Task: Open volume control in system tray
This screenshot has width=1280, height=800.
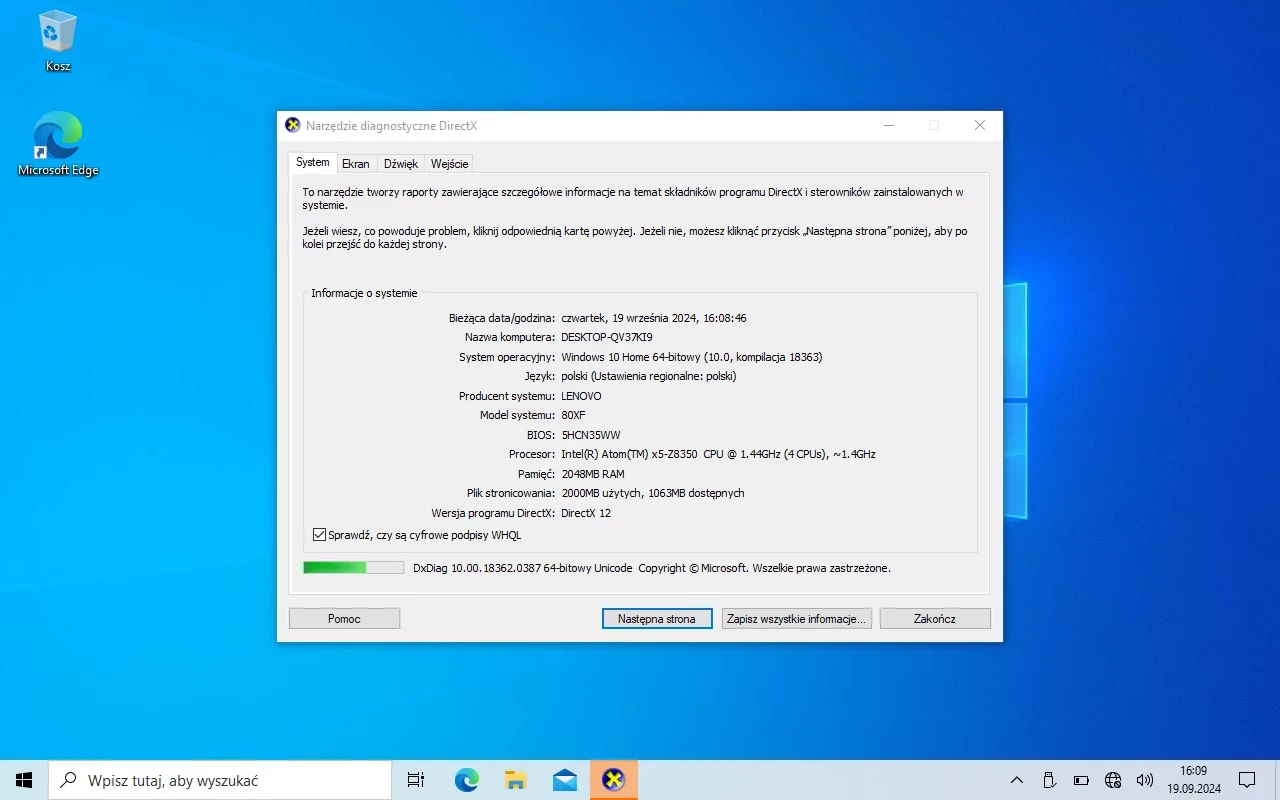Action: (x=1145, y=780)
